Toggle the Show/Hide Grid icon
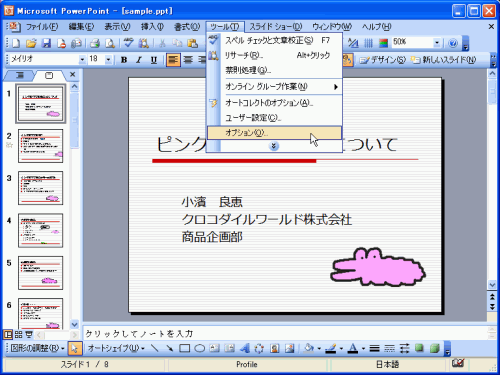The height and width of the screenshot is (375, 500). click(x=368, y=43)
